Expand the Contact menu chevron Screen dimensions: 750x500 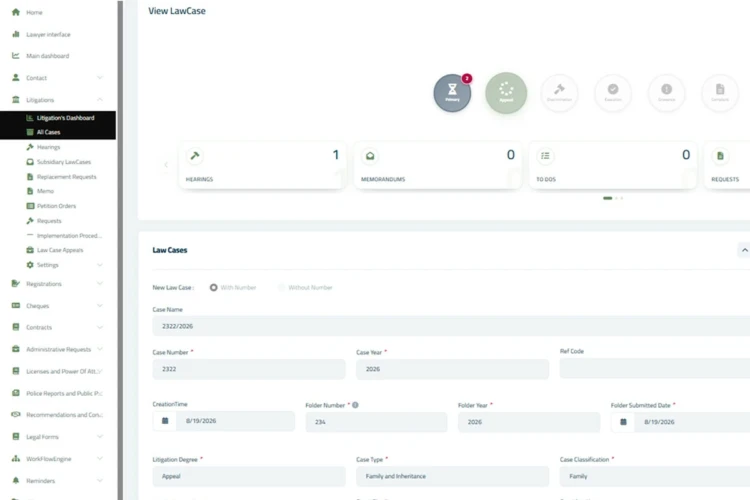pyautogui.click(x=99, y=77)
